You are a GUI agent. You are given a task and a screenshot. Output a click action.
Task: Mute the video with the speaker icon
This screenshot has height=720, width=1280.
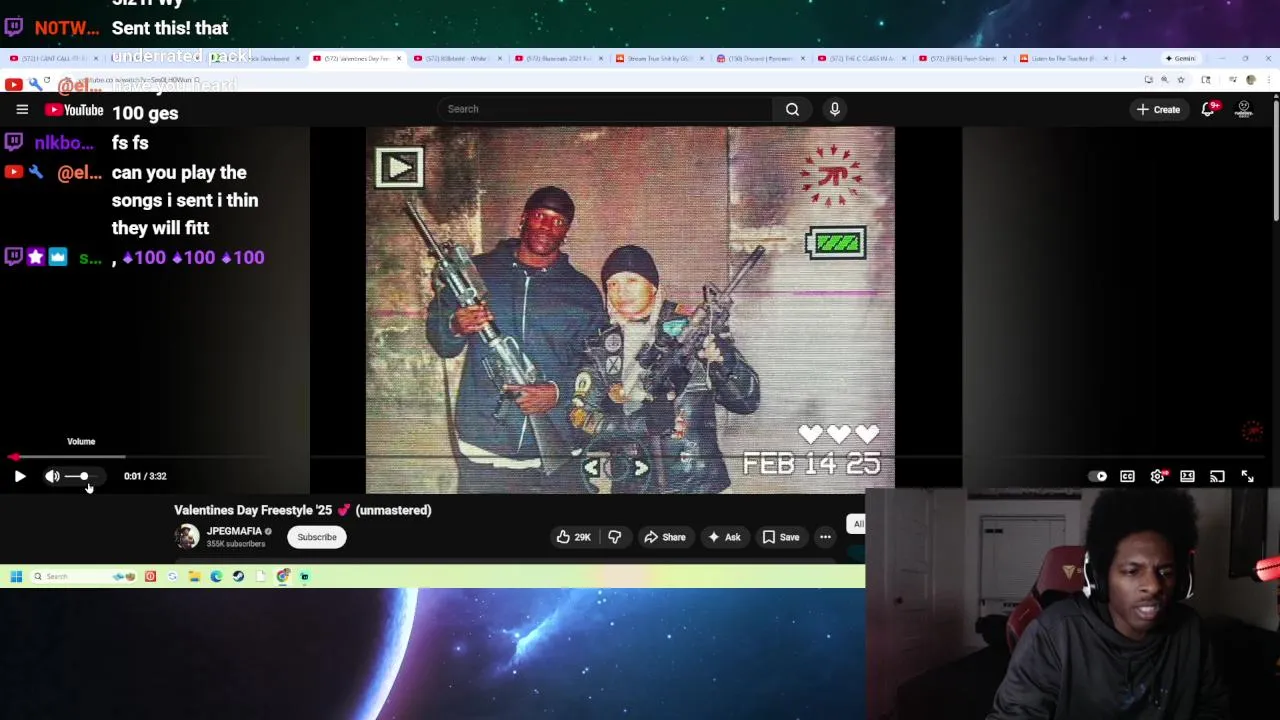(52, 477)
